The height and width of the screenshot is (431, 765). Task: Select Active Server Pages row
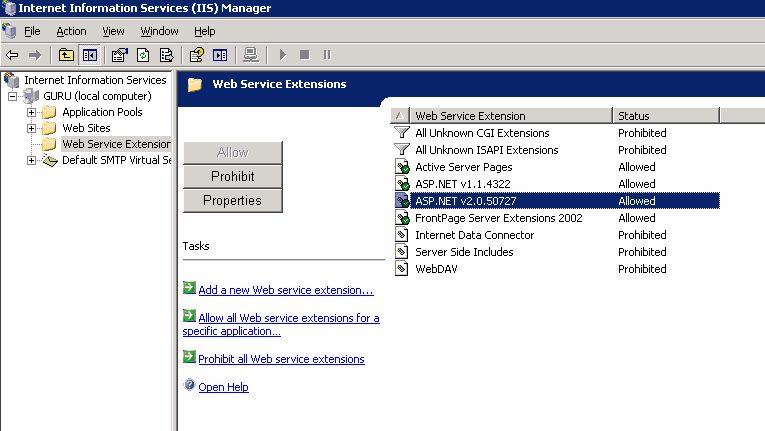tap(556, 167)
